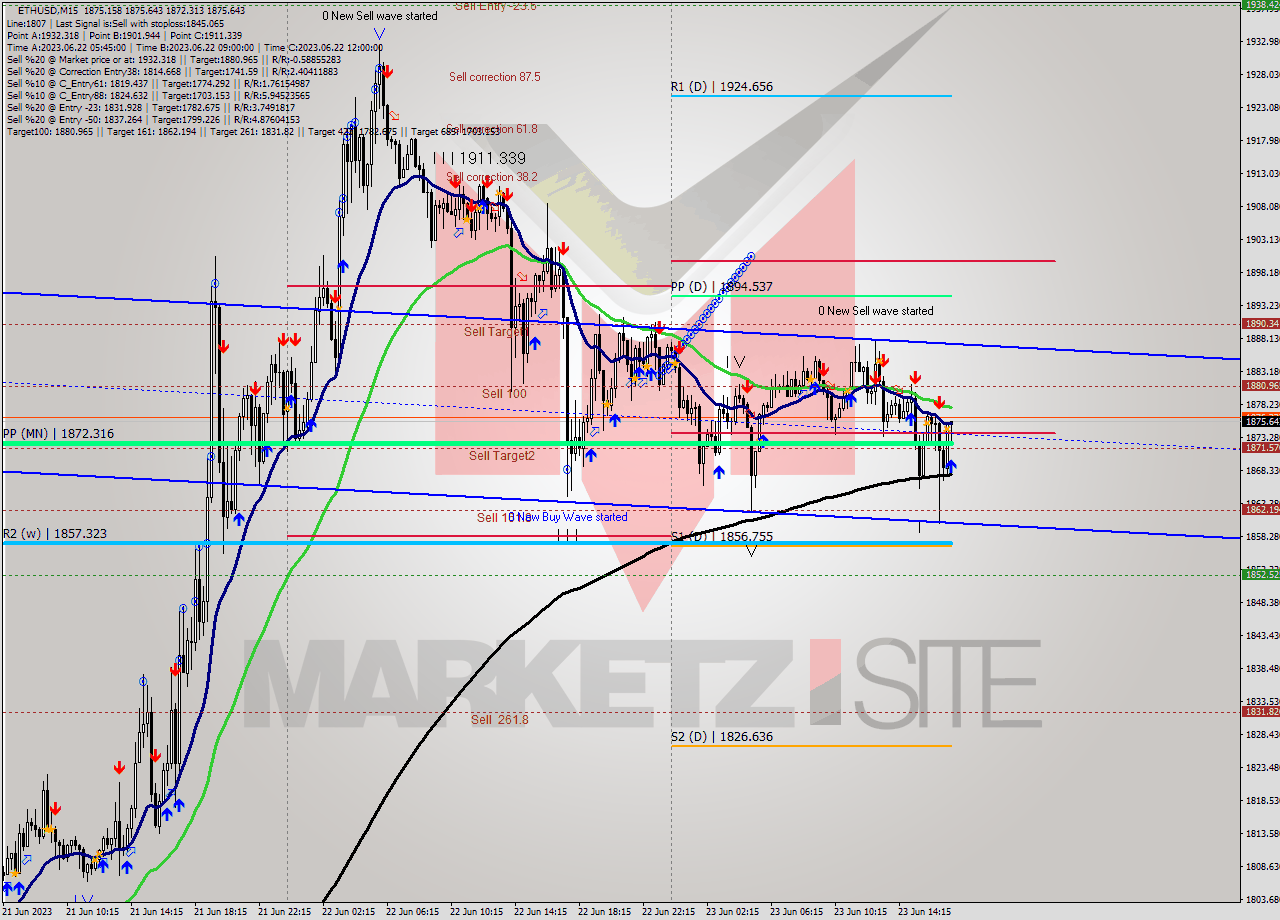The image size is (1280, 920).
Task: Click the red 1880.96 price tag
Action: (1260, 385)
